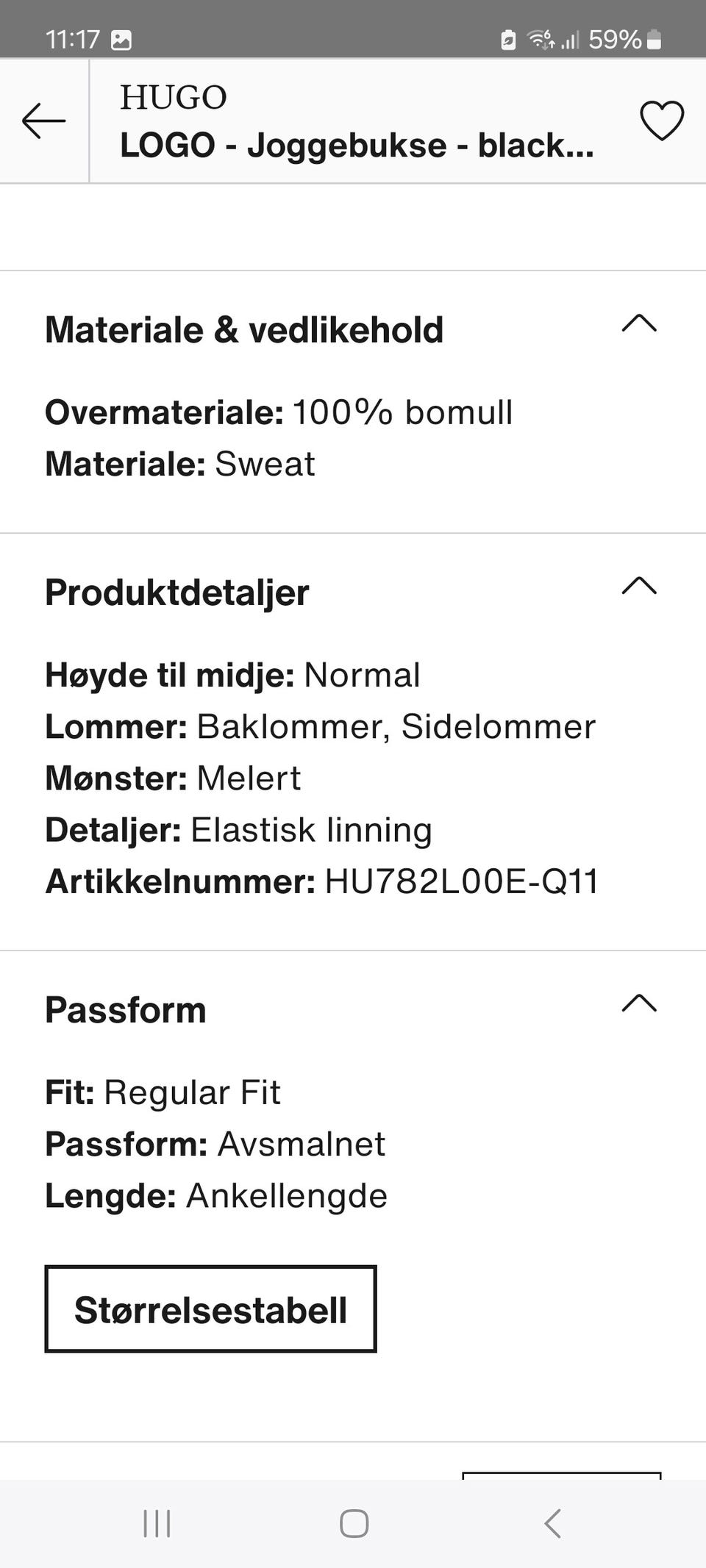Tap the image notification icon in status bar
This screenshot has height=1568, width=706.
pos(121,40)
